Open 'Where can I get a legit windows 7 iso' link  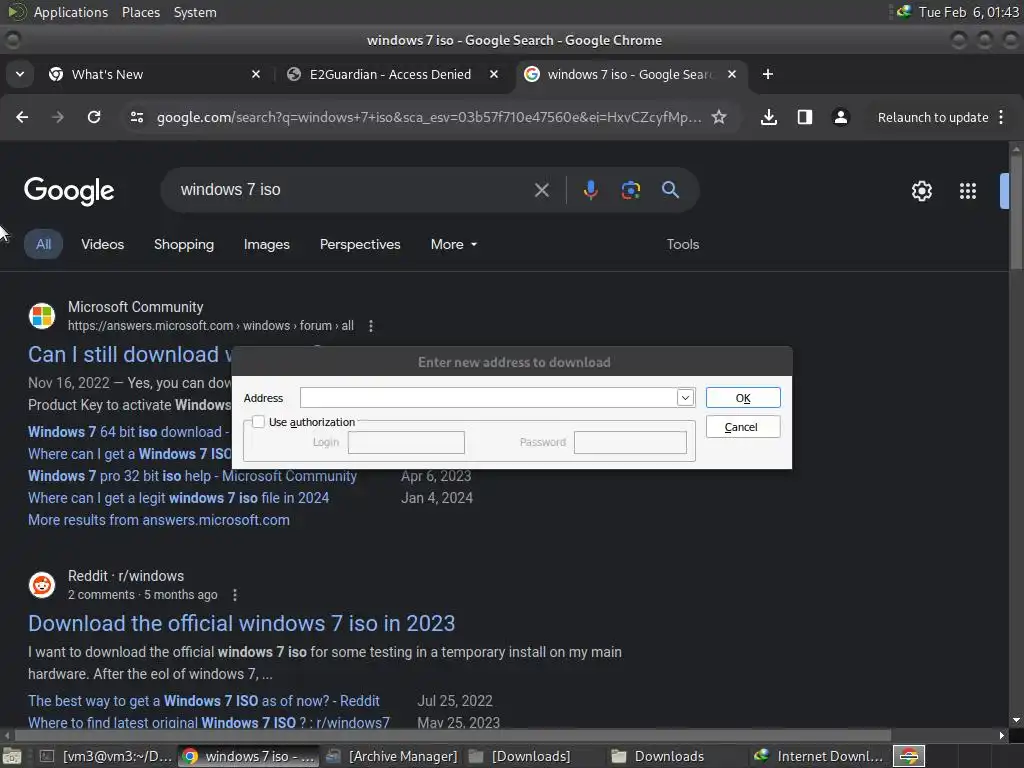[x=178, y=498]
